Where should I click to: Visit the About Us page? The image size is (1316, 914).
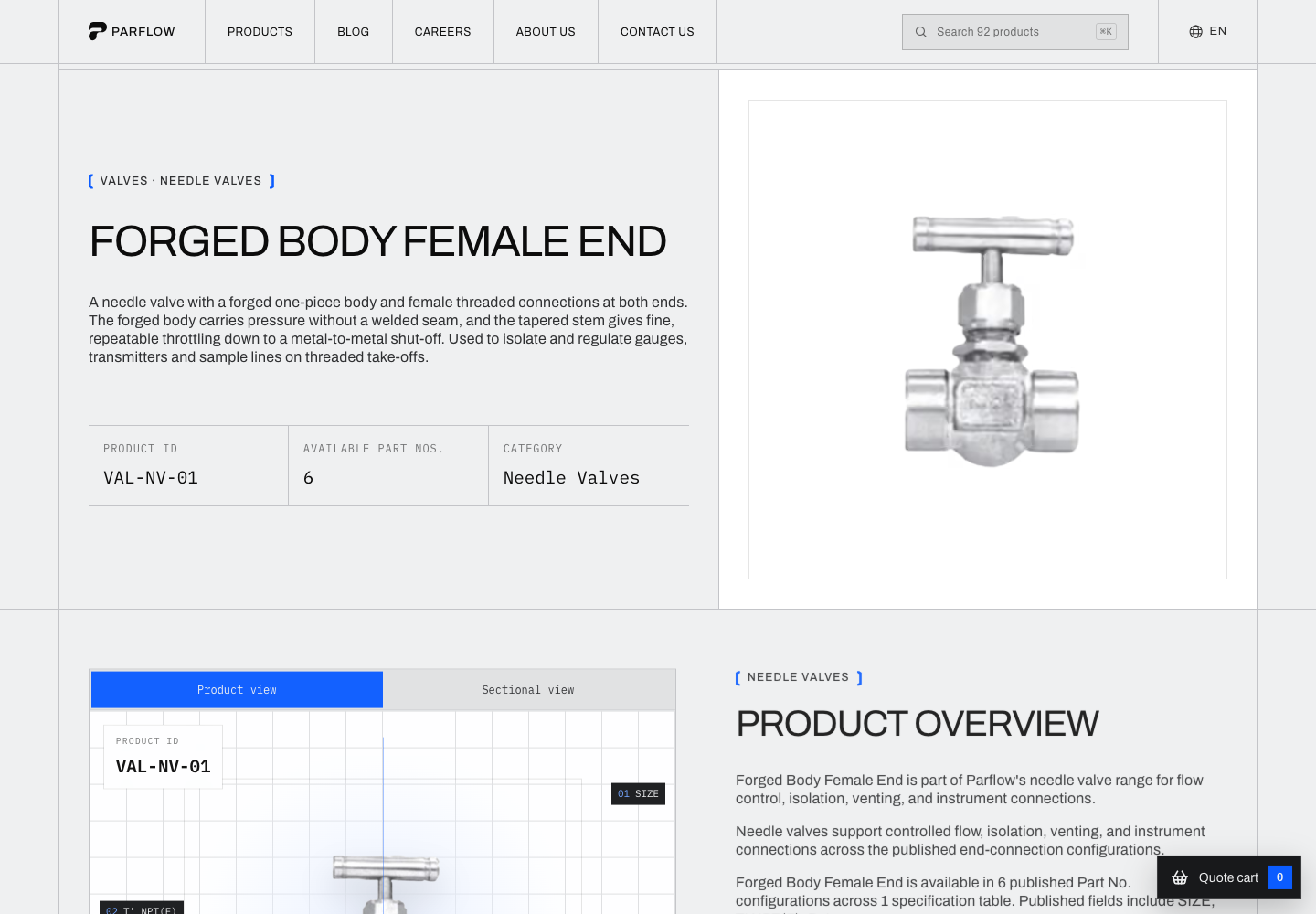tap(546, 31)
